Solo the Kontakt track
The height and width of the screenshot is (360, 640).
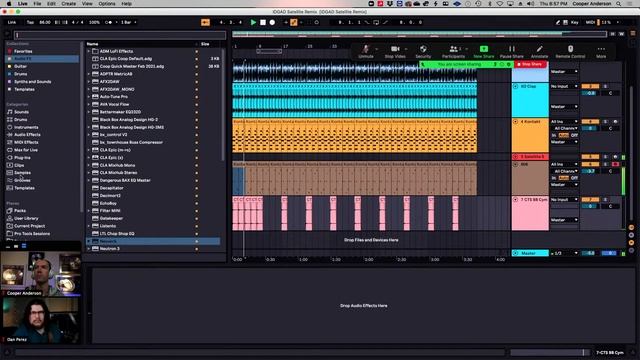pyautogui.click(x=605, y=122)
